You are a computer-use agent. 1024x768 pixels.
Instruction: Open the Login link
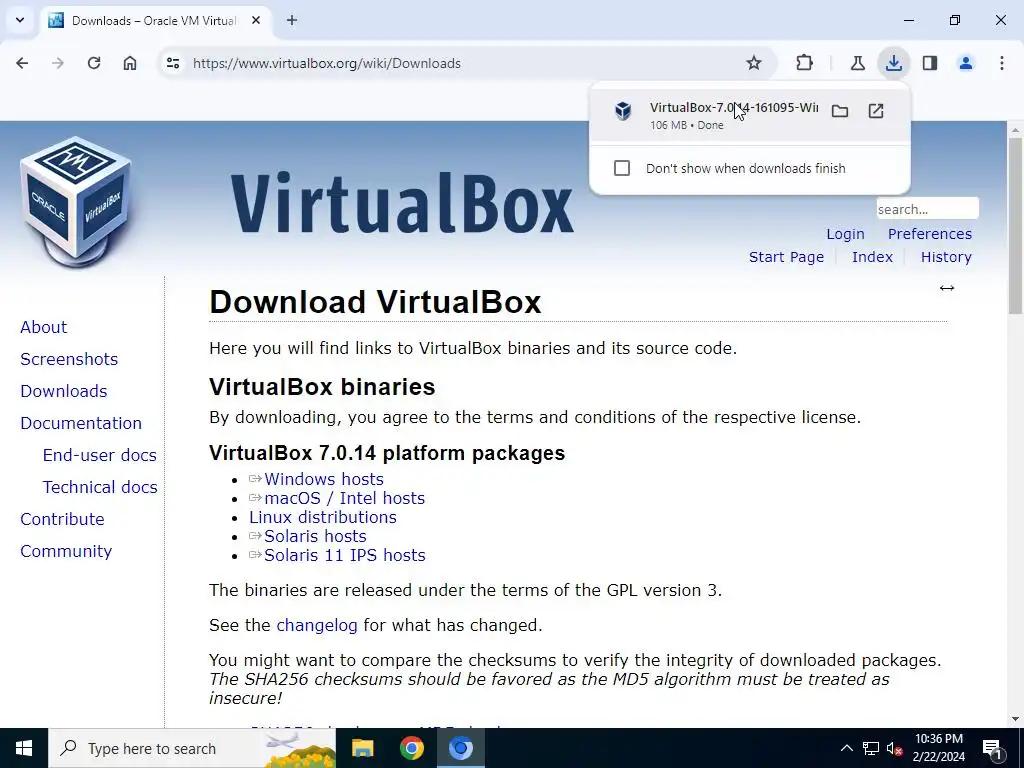845,234
